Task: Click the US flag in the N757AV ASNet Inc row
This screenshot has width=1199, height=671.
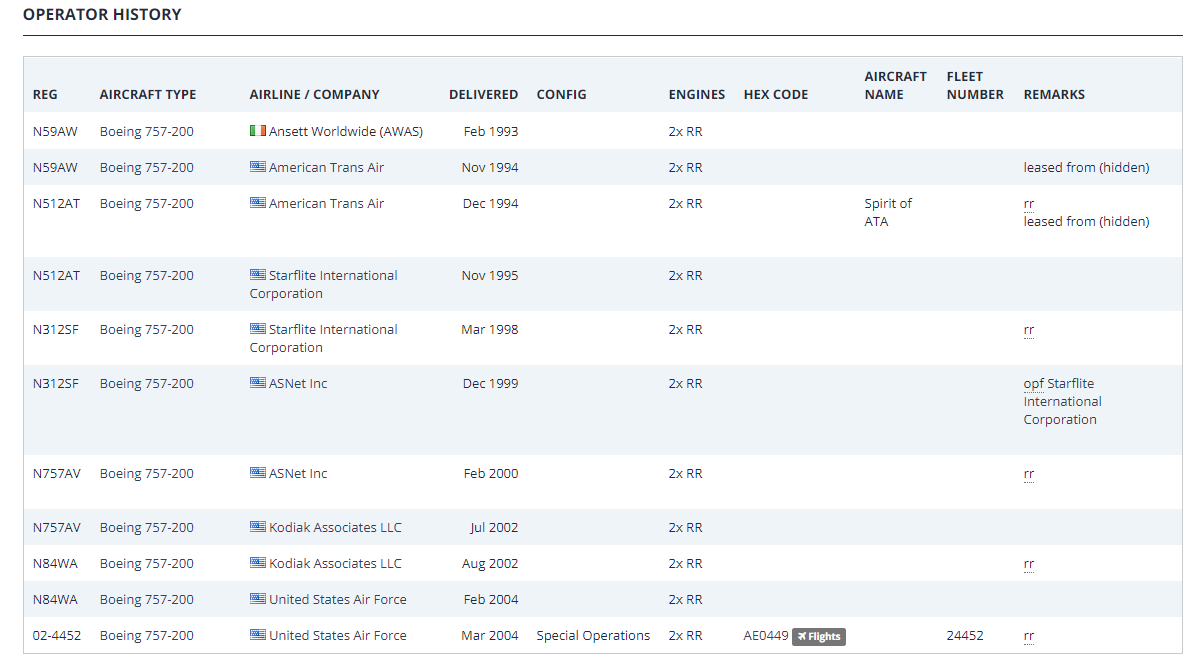Action: 258,473
